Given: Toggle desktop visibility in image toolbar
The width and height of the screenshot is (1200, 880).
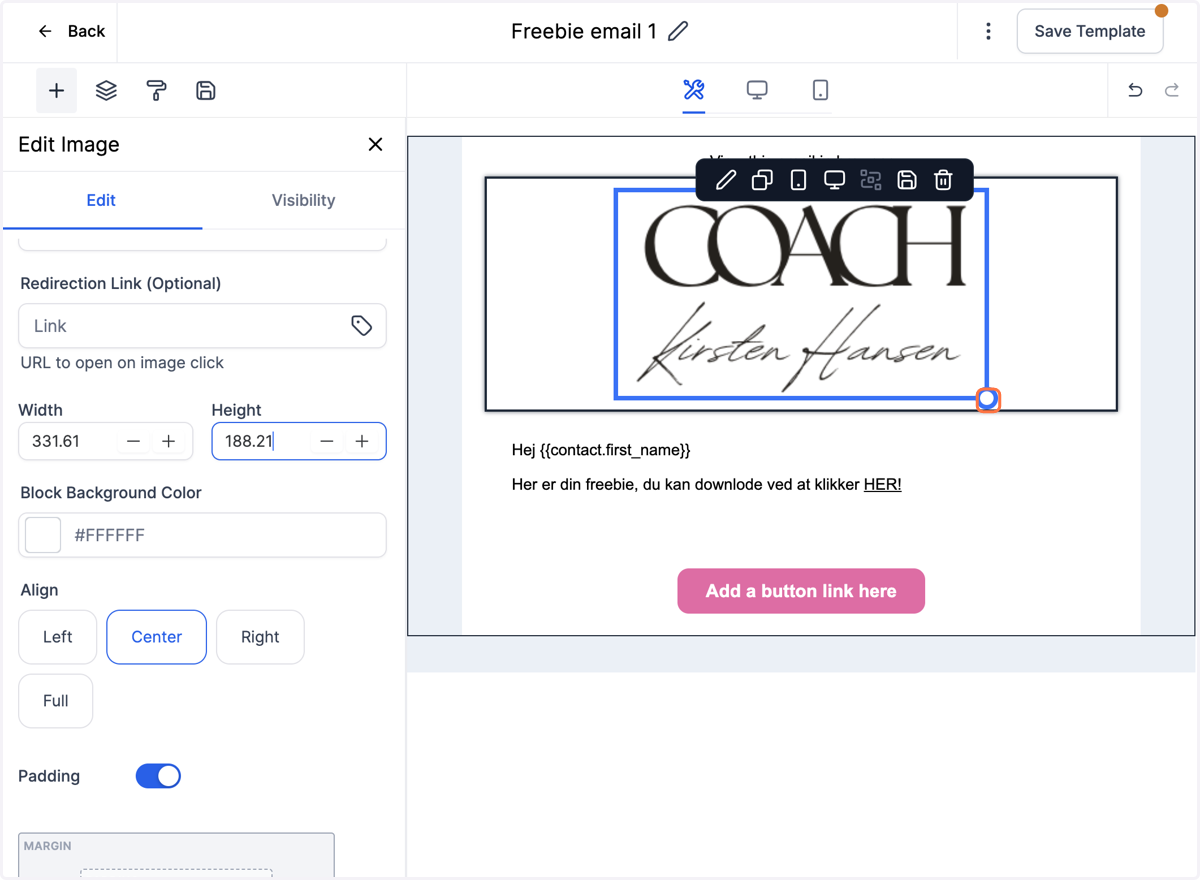Looking at the screenshot, I should coord(834,180).
